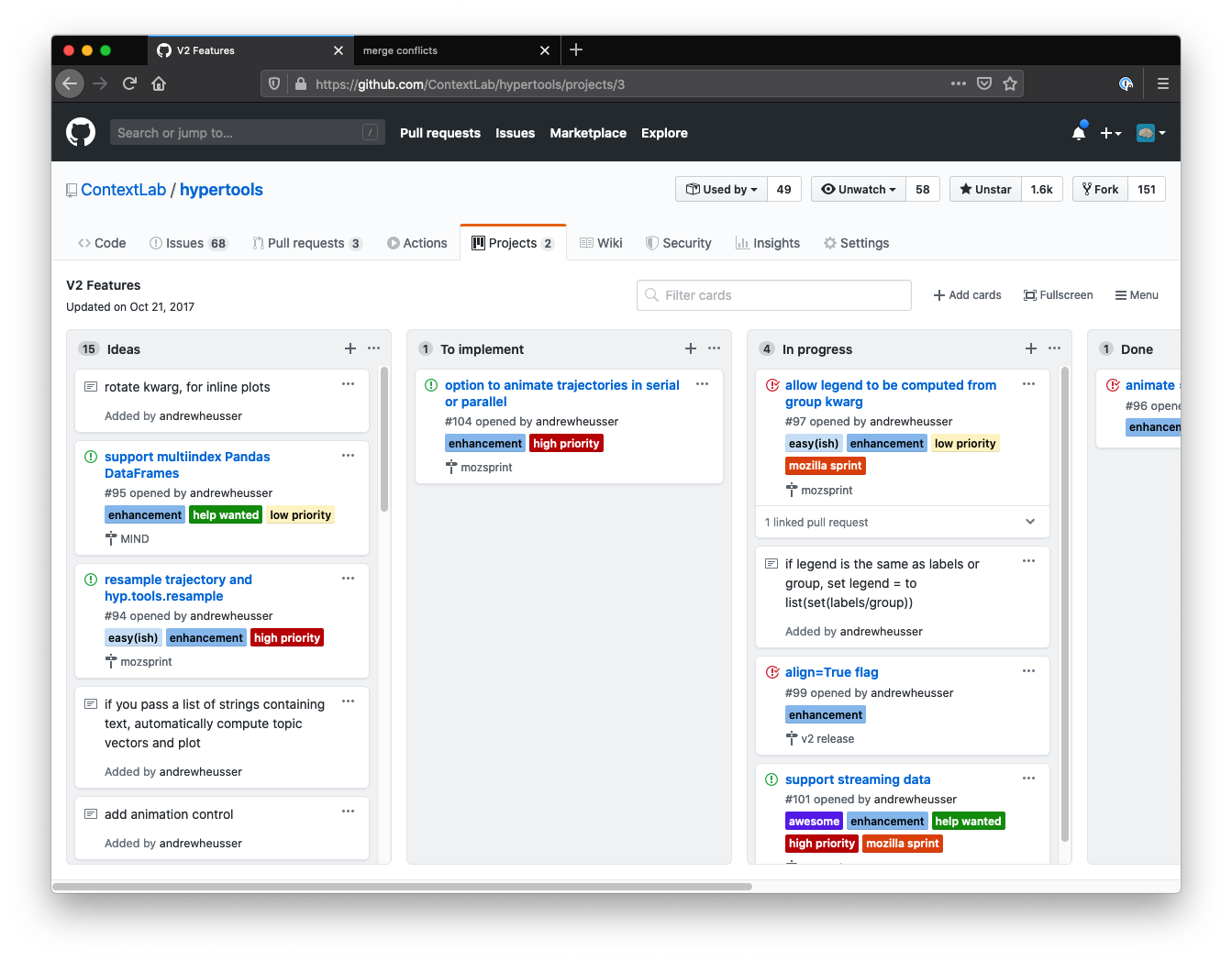Viewport: 1232px width, 961px height.
Task: Click the Add cards button
Action: (967, 295)
